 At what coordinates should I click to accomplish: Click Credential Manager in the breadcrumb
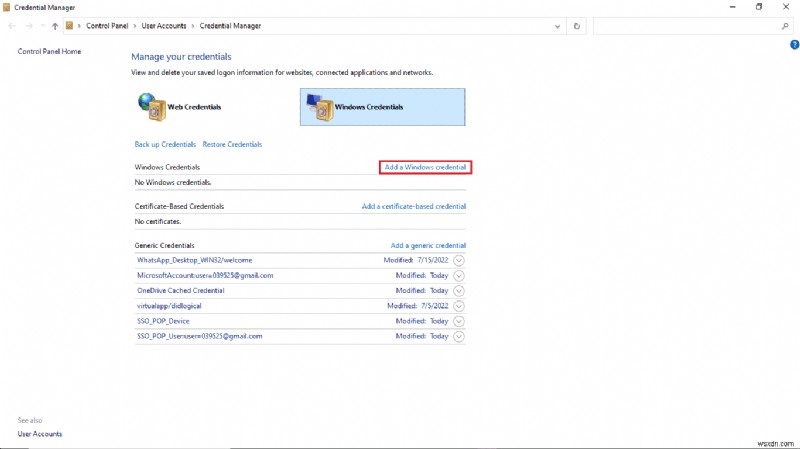(x=230, y=26)
